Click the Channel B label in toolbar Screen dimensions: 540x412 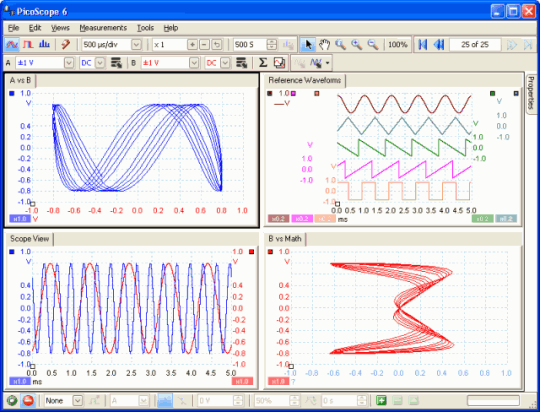click(x=134, y=63)
